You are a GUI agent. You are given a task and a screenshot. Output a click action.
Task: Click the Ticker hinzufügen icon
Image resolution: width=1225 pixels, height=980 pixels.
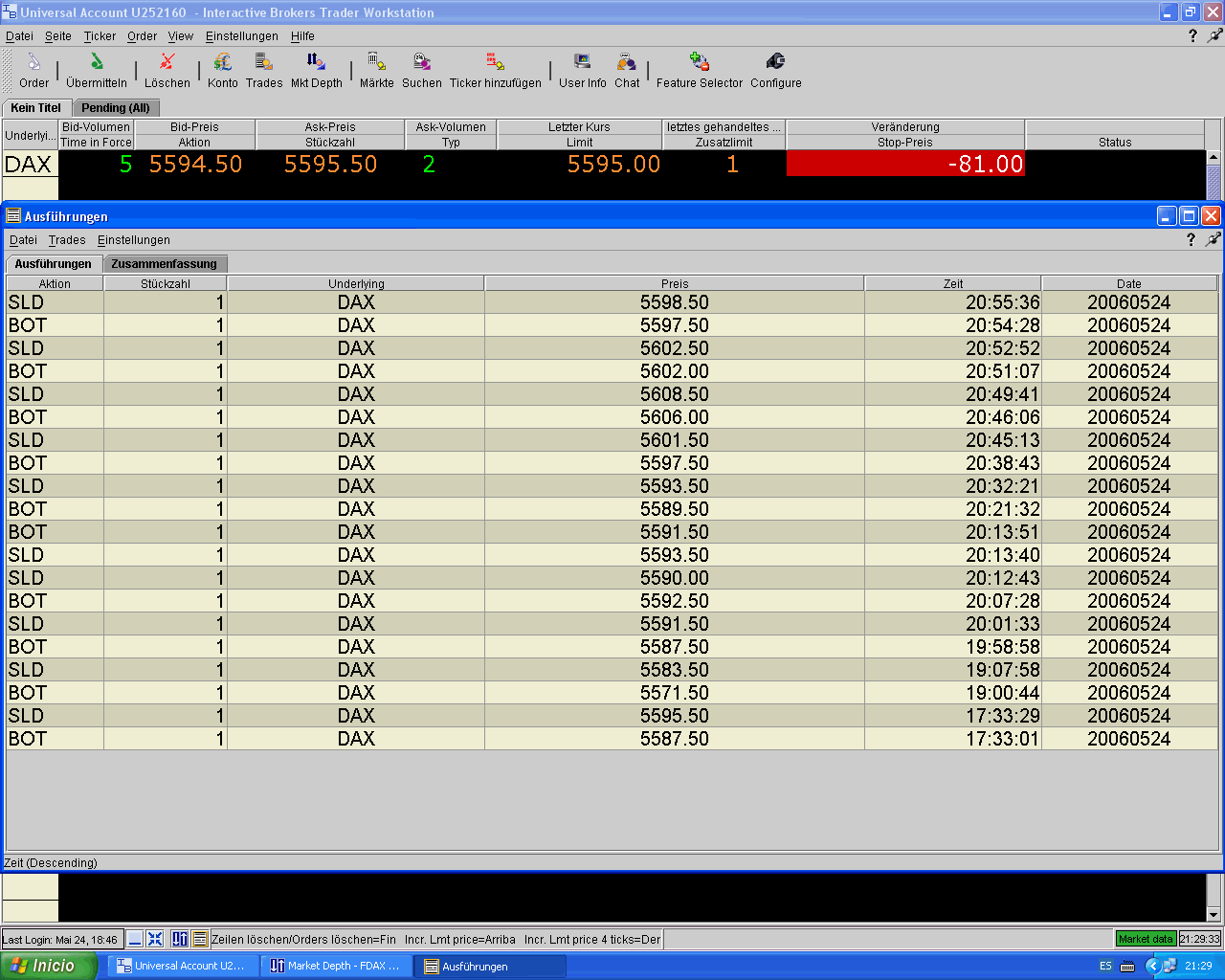(x=495, y=63)
